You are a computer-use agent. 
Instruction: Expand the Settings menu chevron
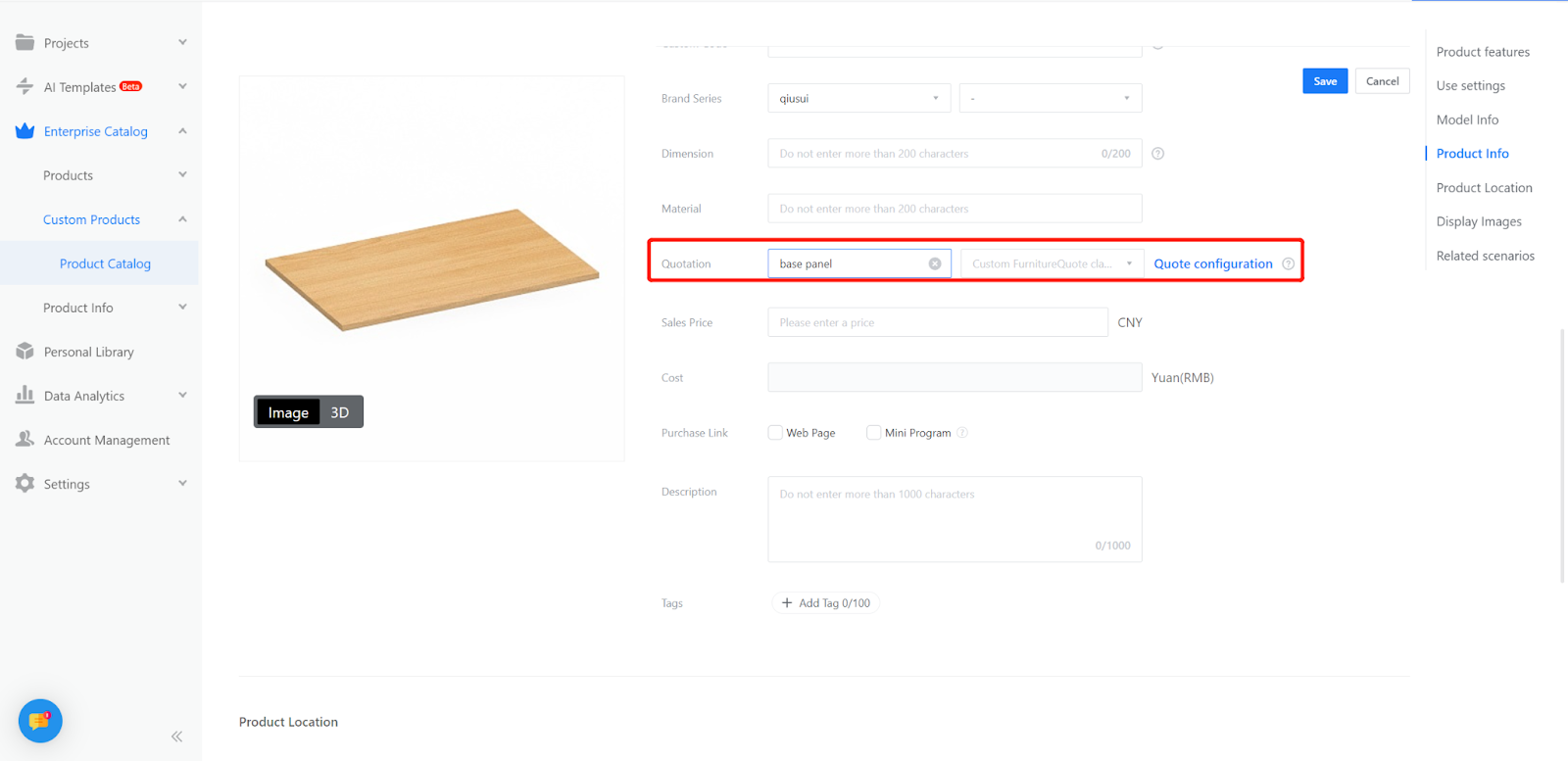(x=182, y=483)
